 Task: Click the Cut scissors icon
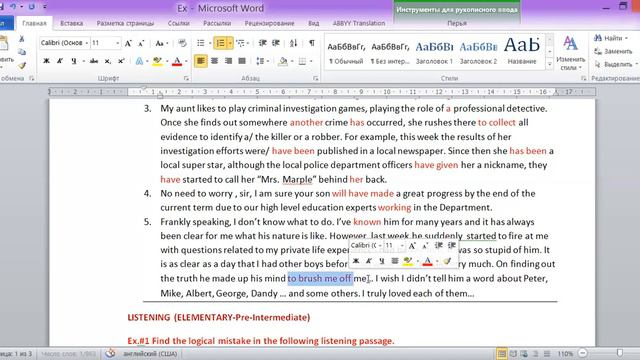[x=22, y=39]
